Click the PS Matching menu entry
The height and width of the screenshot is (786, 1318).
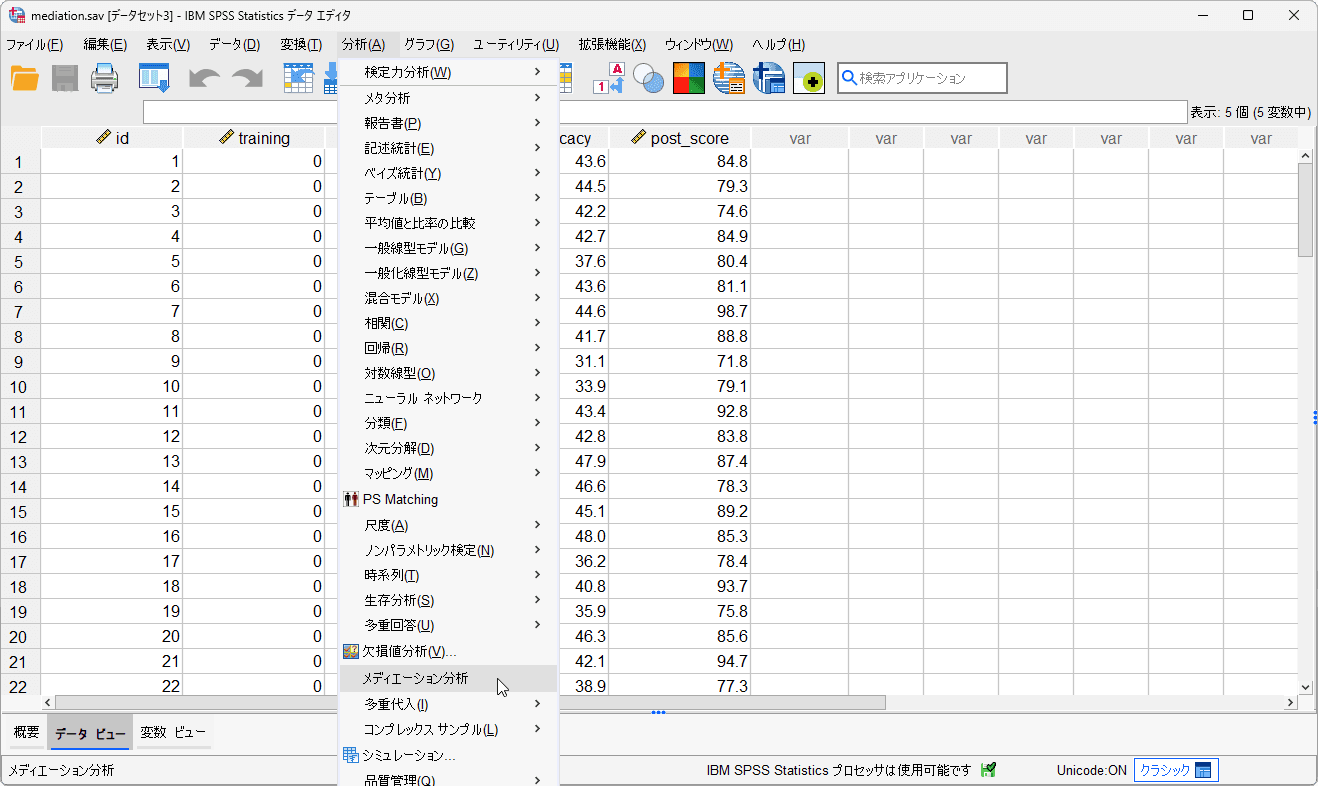pyautogui.click(x=400, y=499)
